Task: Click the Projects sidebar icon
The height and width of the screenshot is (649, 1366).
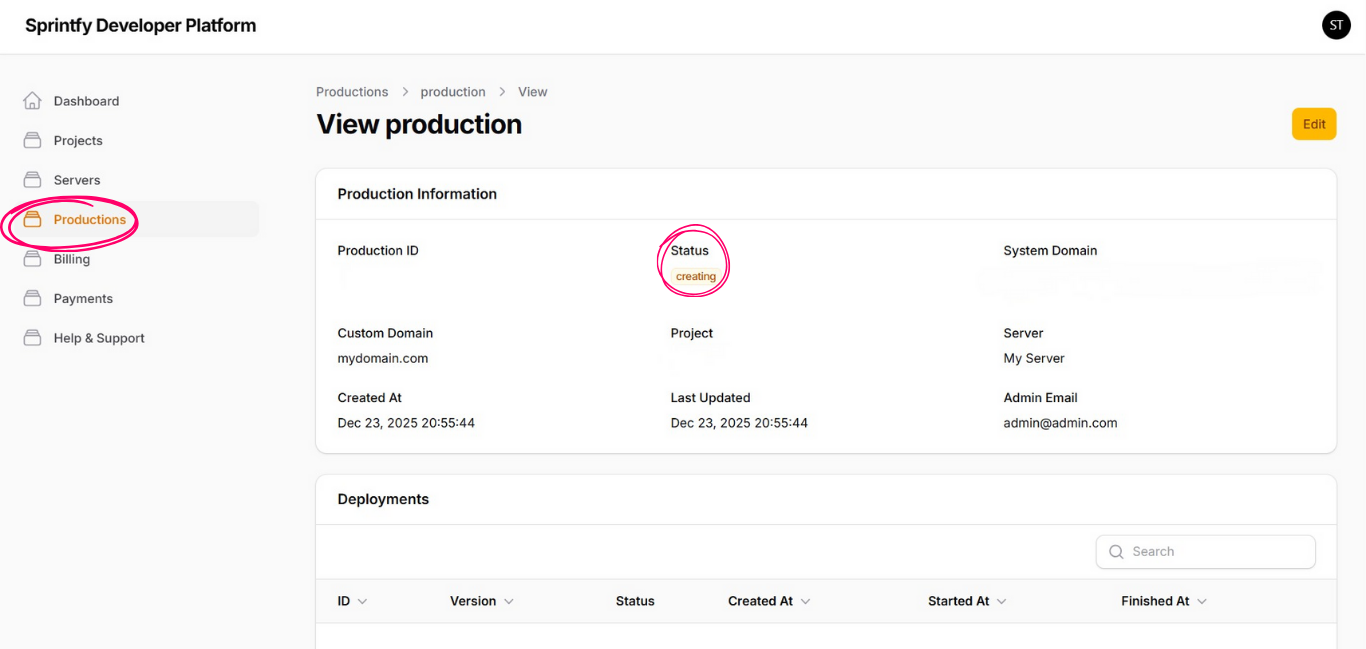Action: point(32,141)
